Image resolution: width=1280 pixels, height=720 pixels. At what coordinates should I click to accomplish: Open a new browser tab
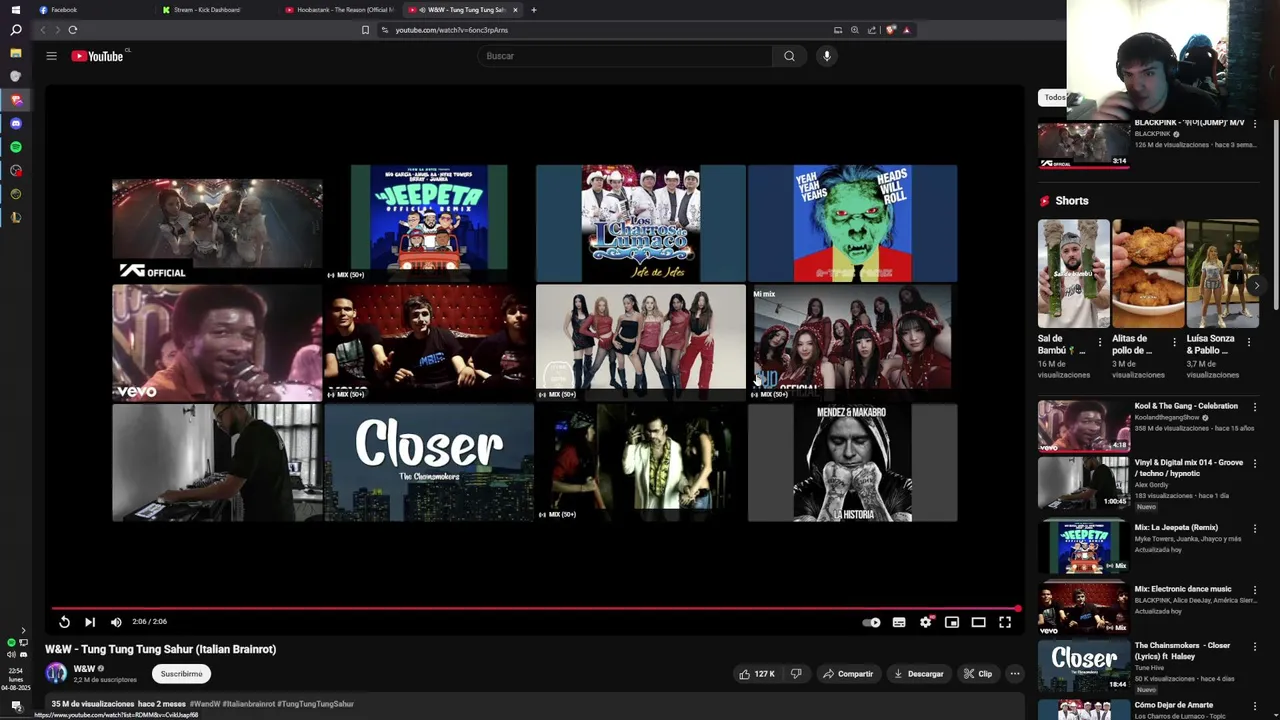pyautogui.click(x=534, y=10)
